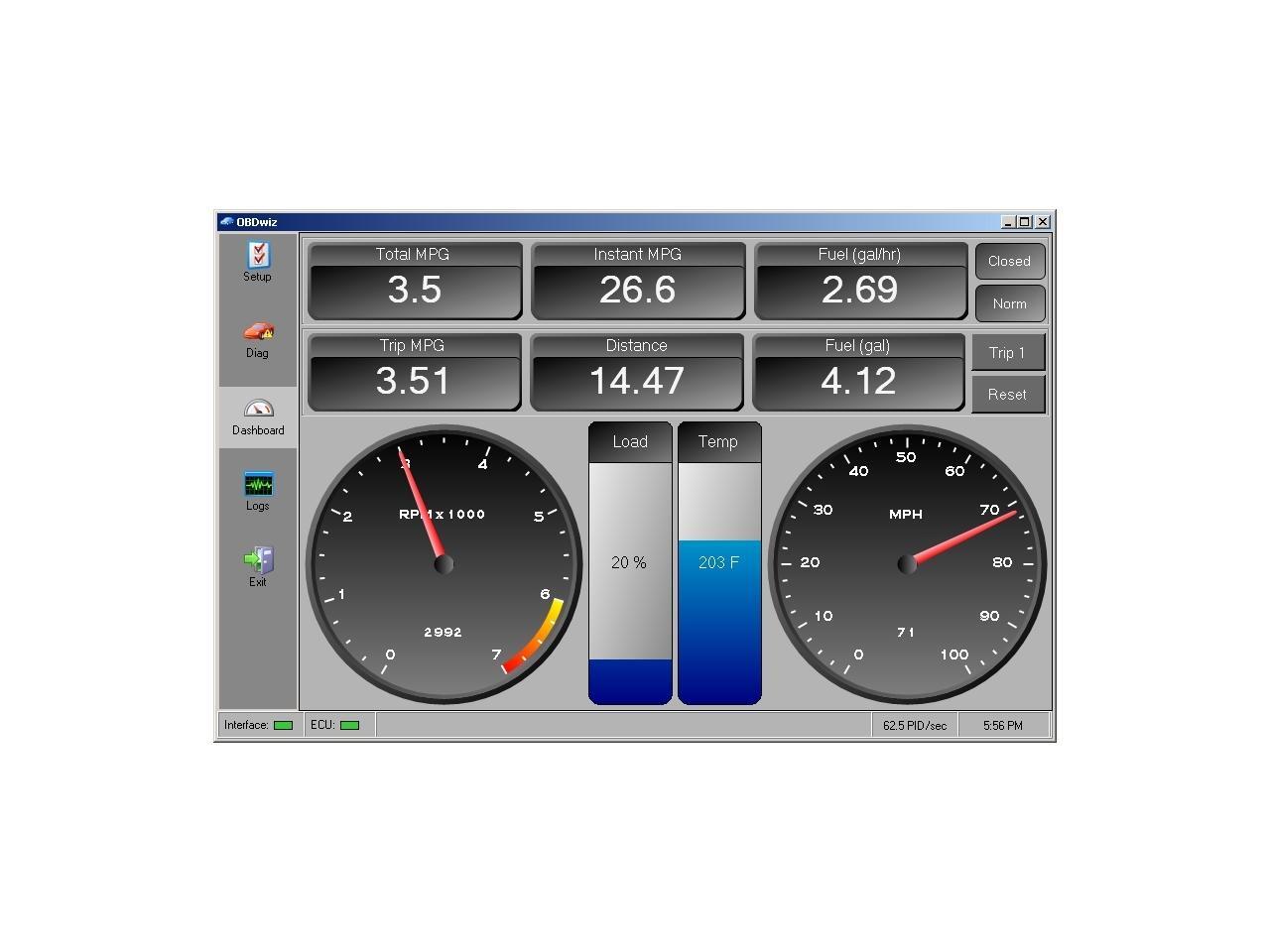Click the Temp bar gauge

point(719,563)
